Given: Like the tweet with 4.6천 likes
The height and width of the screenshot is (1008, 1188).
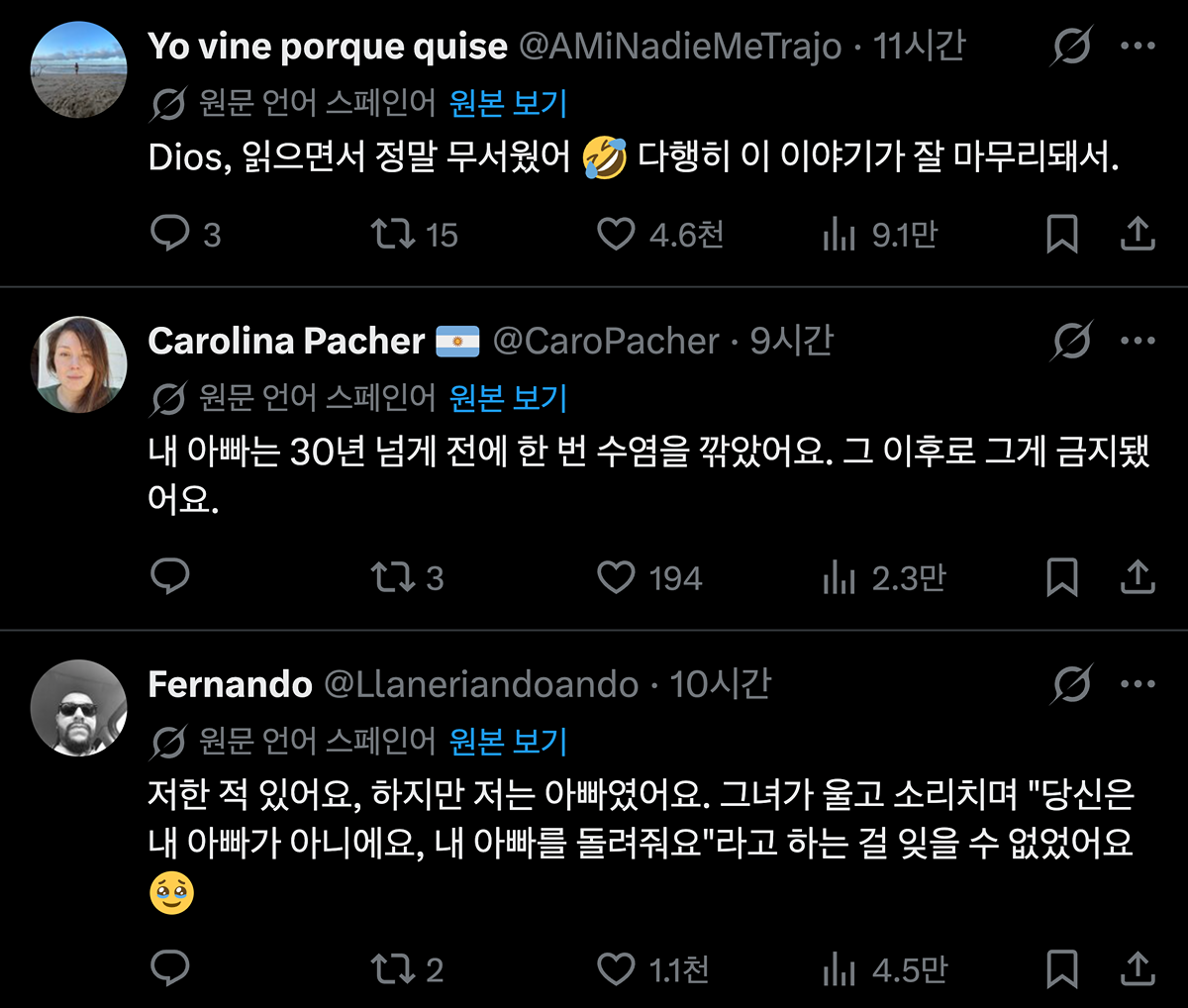Looking at the screenshot, I should pos(616,234).
